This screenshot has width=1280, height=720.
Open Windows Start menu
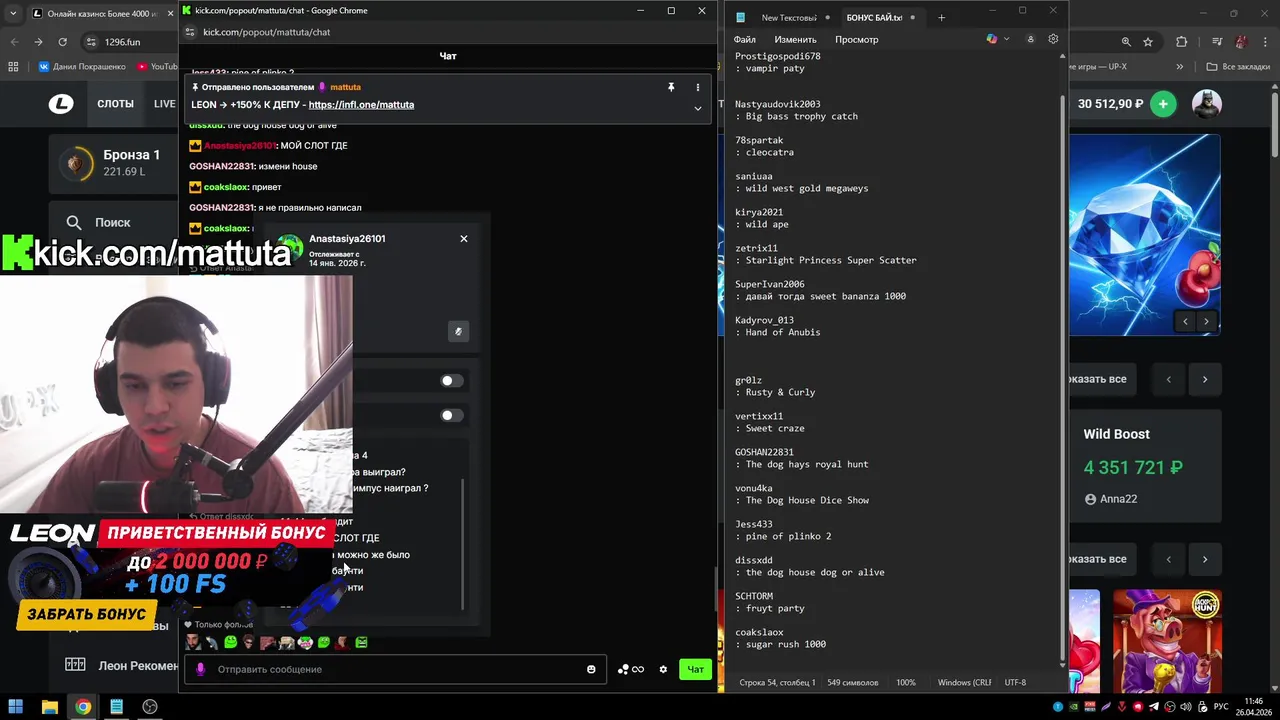pos(16,707)
